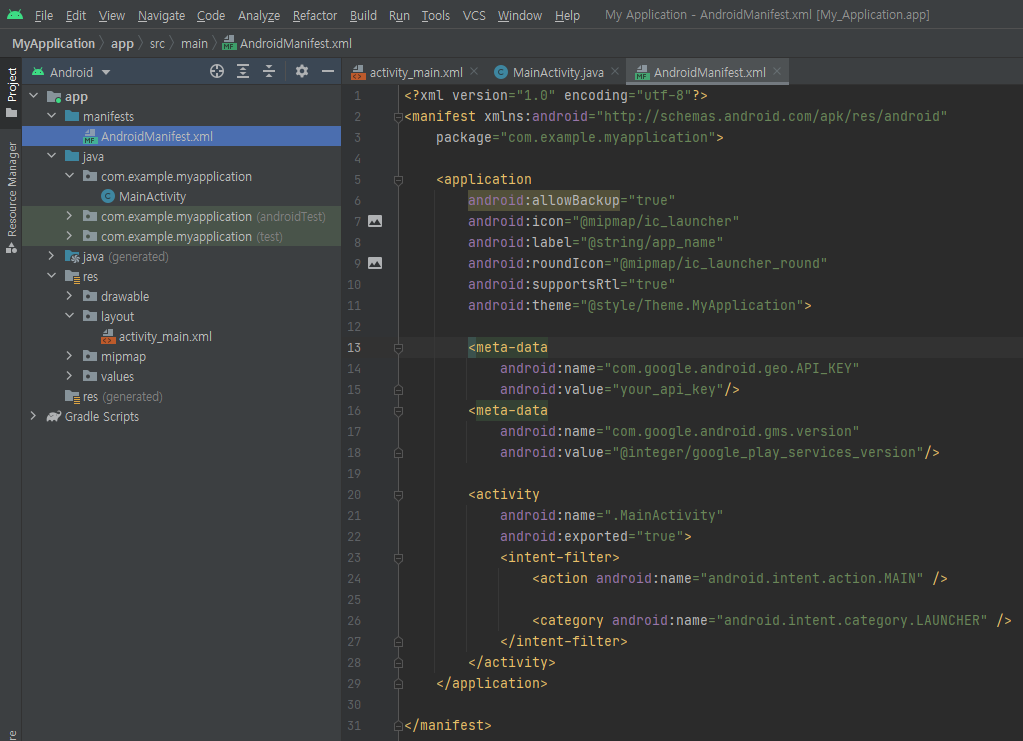Click main breadcrumb in navigation bar

click(x=194, y=44)
